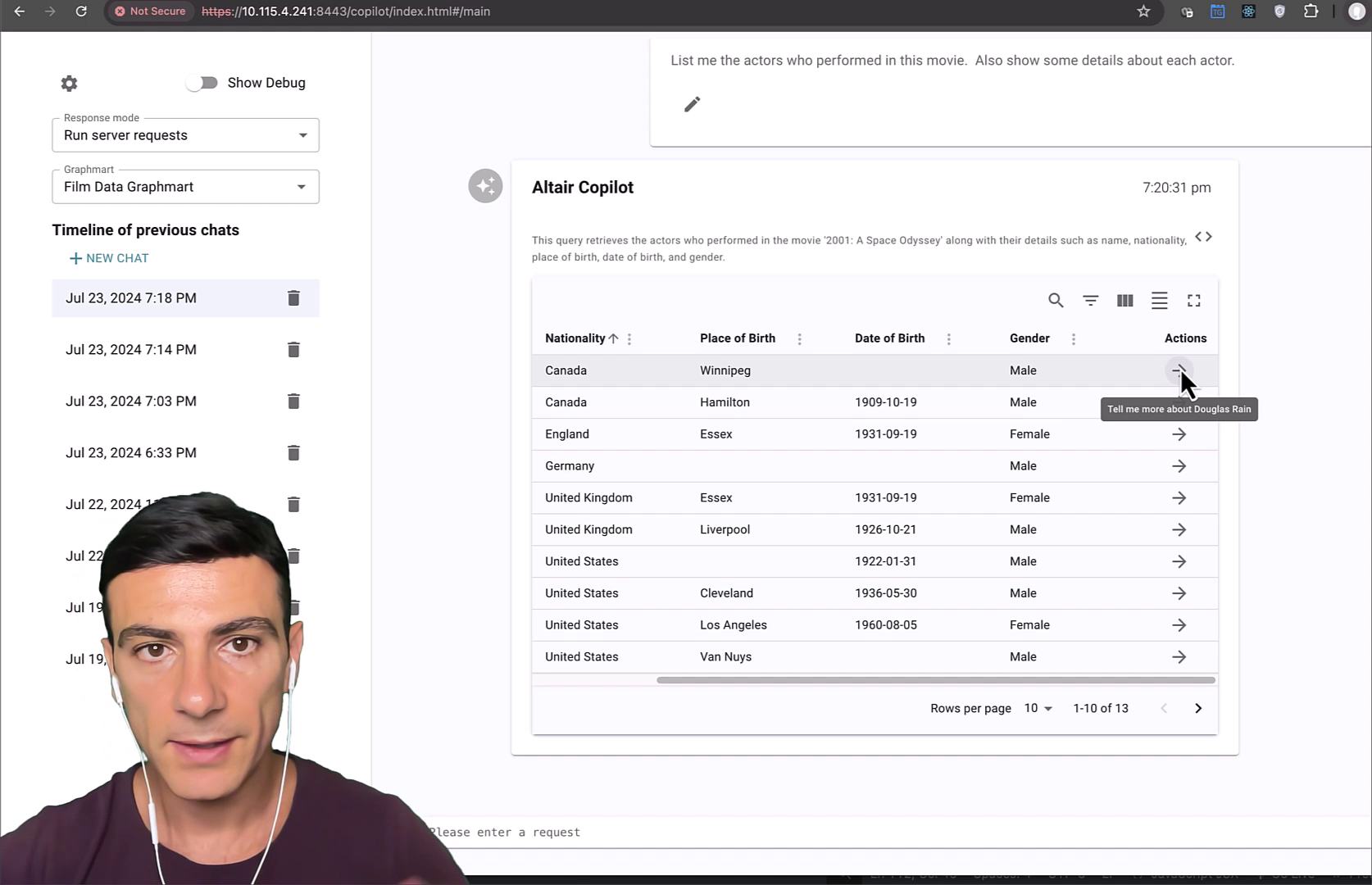Click the edit pencil under the prompt

tap(691, 103)
